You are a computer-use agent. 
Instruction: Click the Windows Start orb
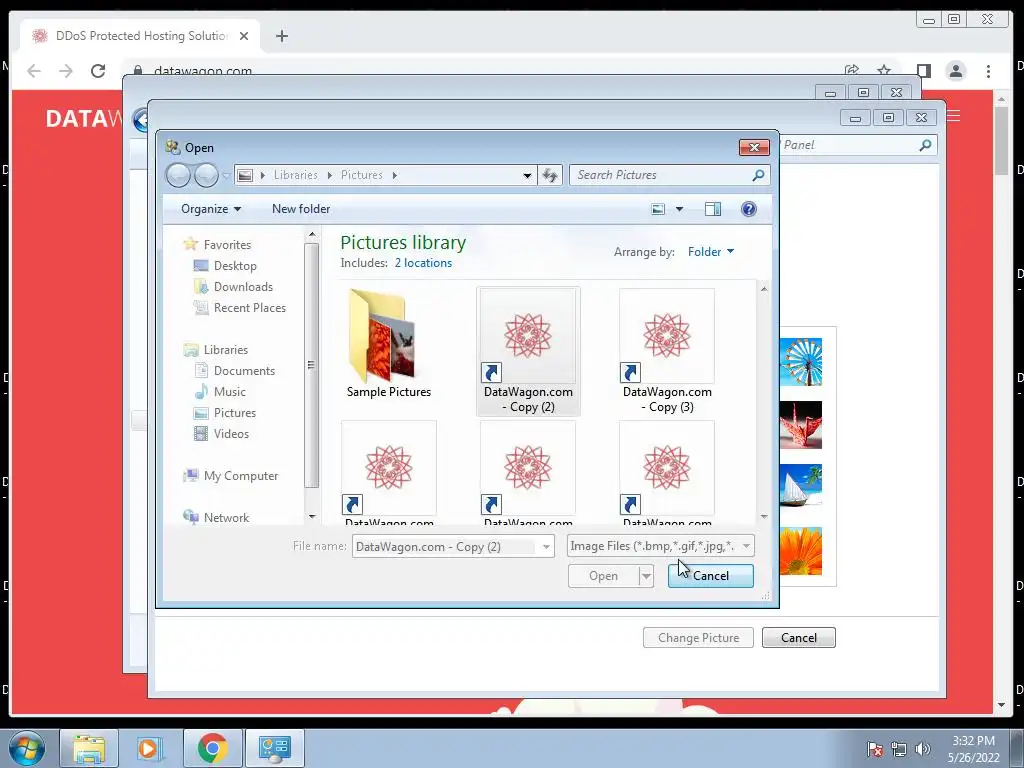click(27, 748)
